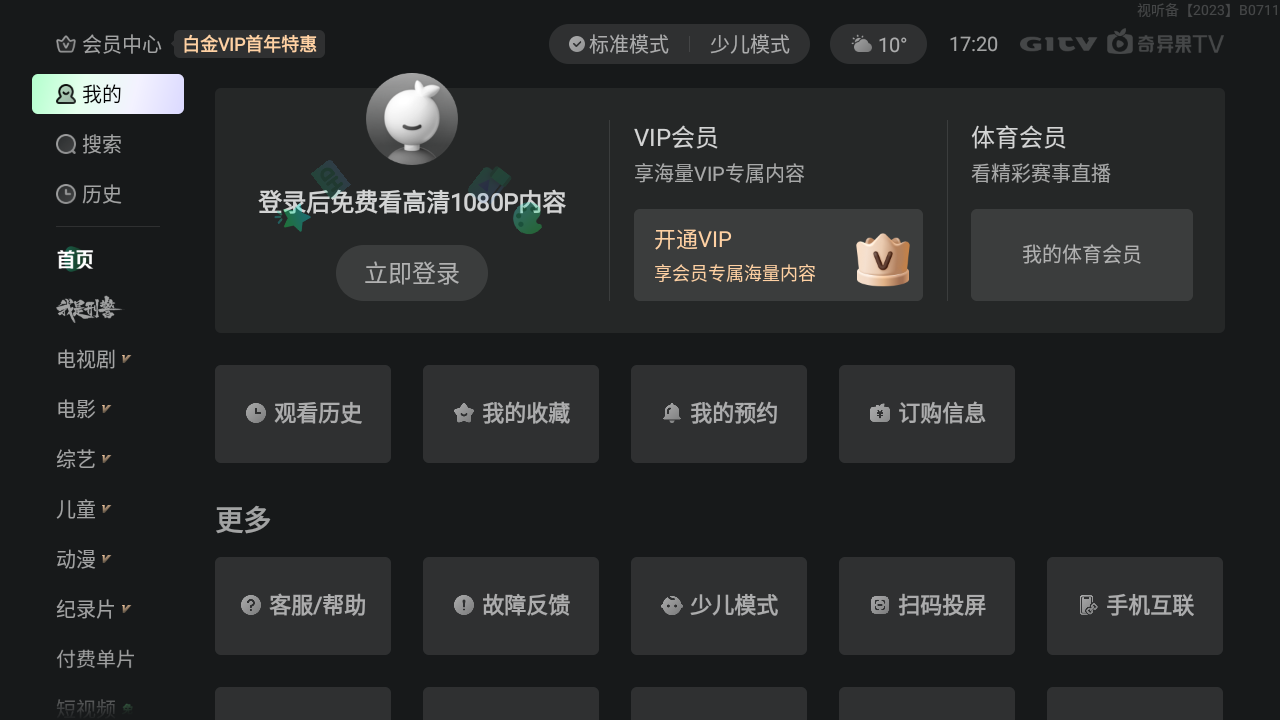Switch to 少儿模式 in top bar
The height and width of the screenshot is (720, 1280).
750,44
